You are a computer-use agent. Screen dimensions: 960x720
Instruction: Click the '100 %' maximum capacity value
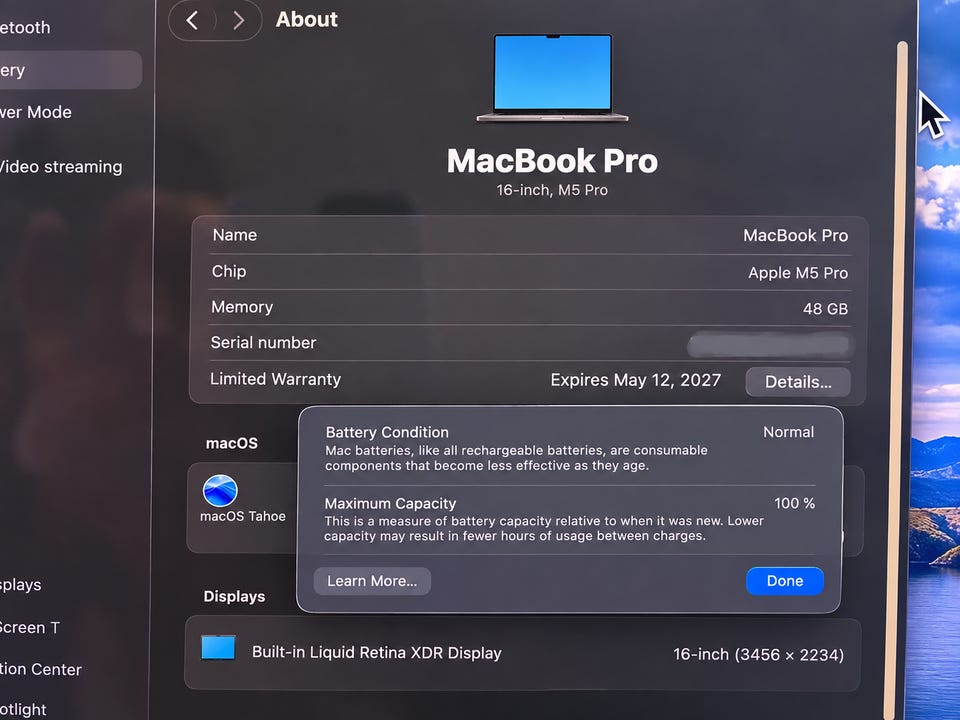pyautogui.click(x=795, y=503)
